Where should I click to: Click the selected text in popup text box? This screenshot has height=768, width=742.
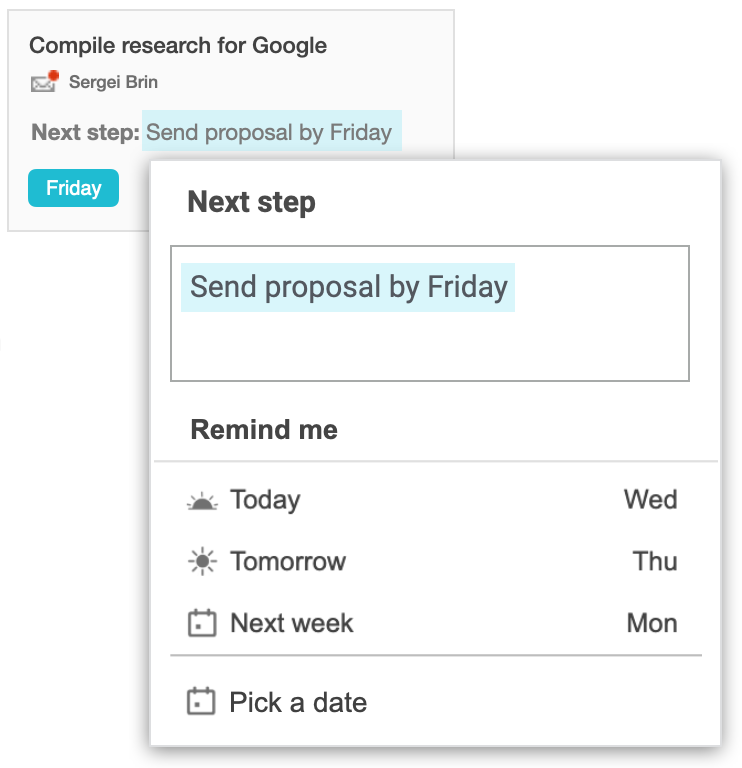coord(348,288)
